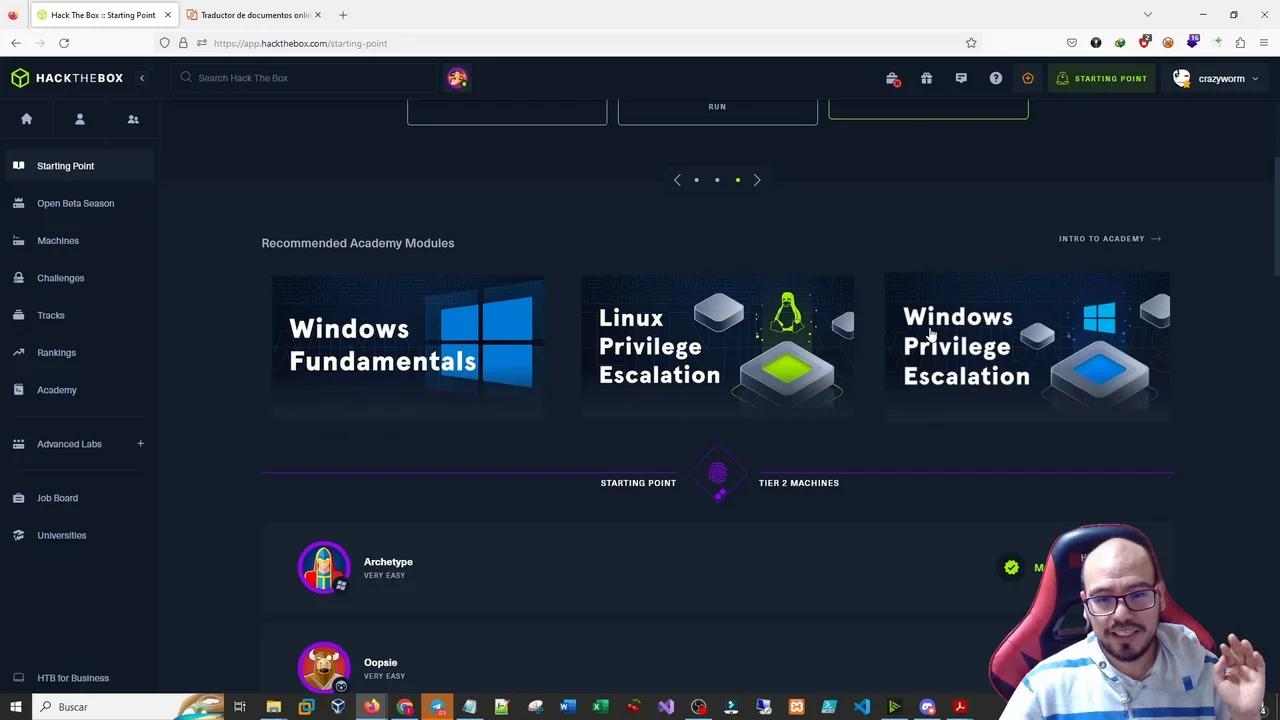Open the crazyworm user dropdown
The width and height of the screenshot is (1280, 720).
[1220, 78]
